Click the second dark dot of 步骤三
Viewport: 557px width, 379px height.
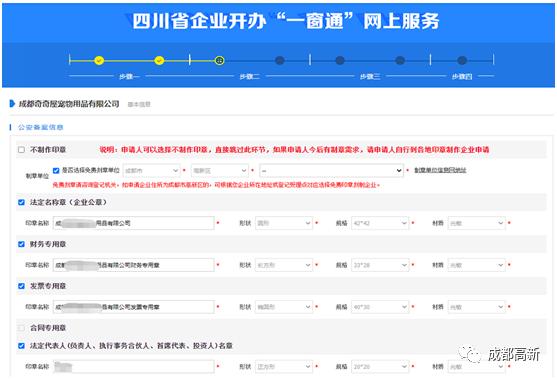(x=400, y=60)
